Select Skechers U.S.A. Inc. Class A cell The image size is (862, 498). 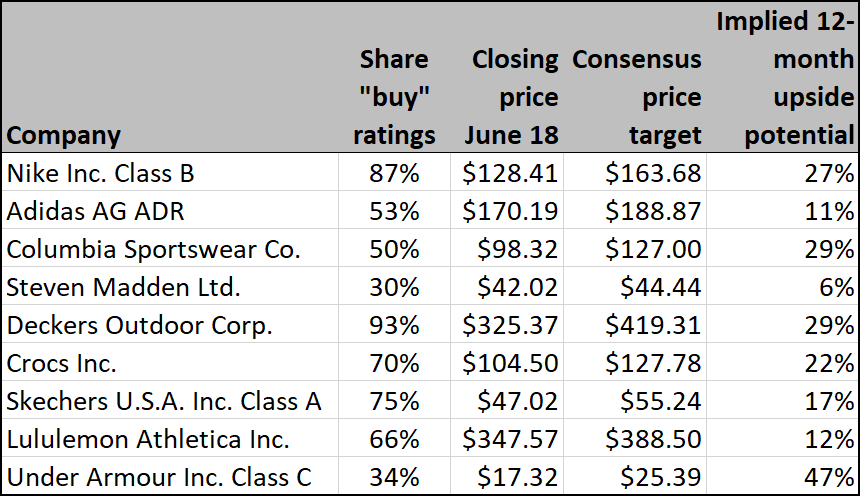pos(164,402)
